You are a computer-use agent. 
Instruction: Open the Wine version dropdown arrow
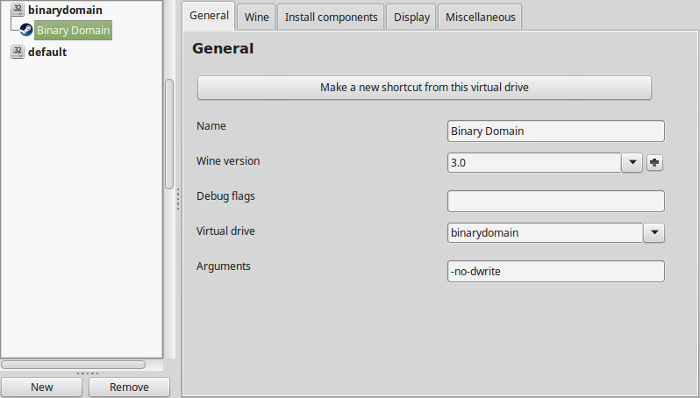[632, 162]
